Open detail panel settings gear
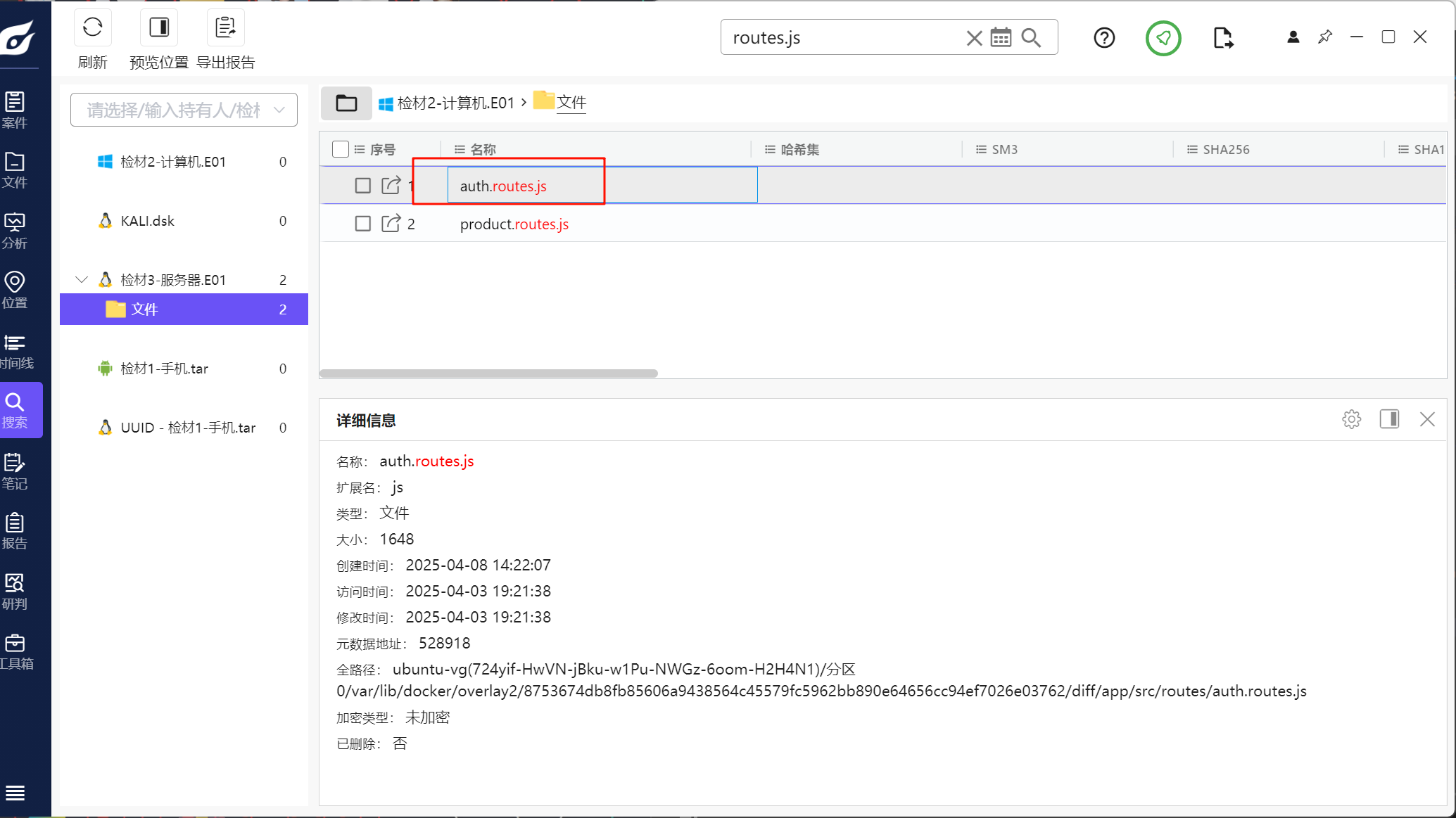 click(1351, 419)
